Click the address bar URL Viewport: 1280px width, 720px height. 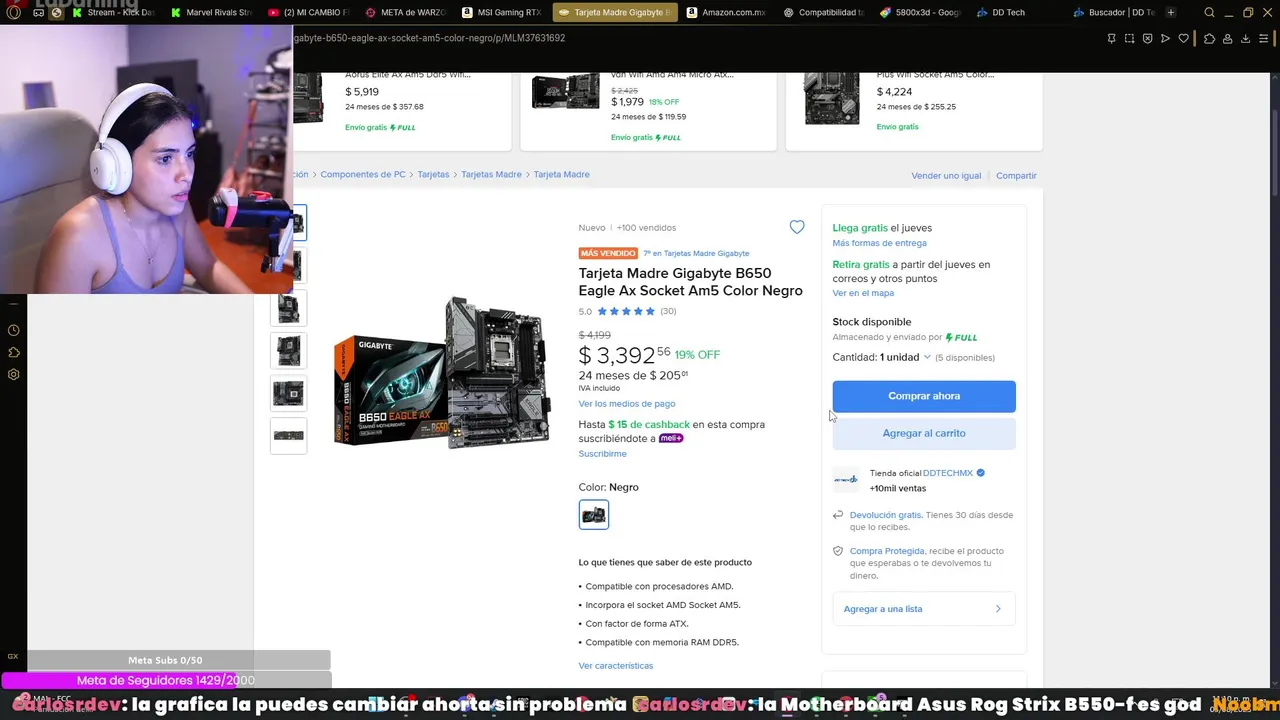pos(429,38)
